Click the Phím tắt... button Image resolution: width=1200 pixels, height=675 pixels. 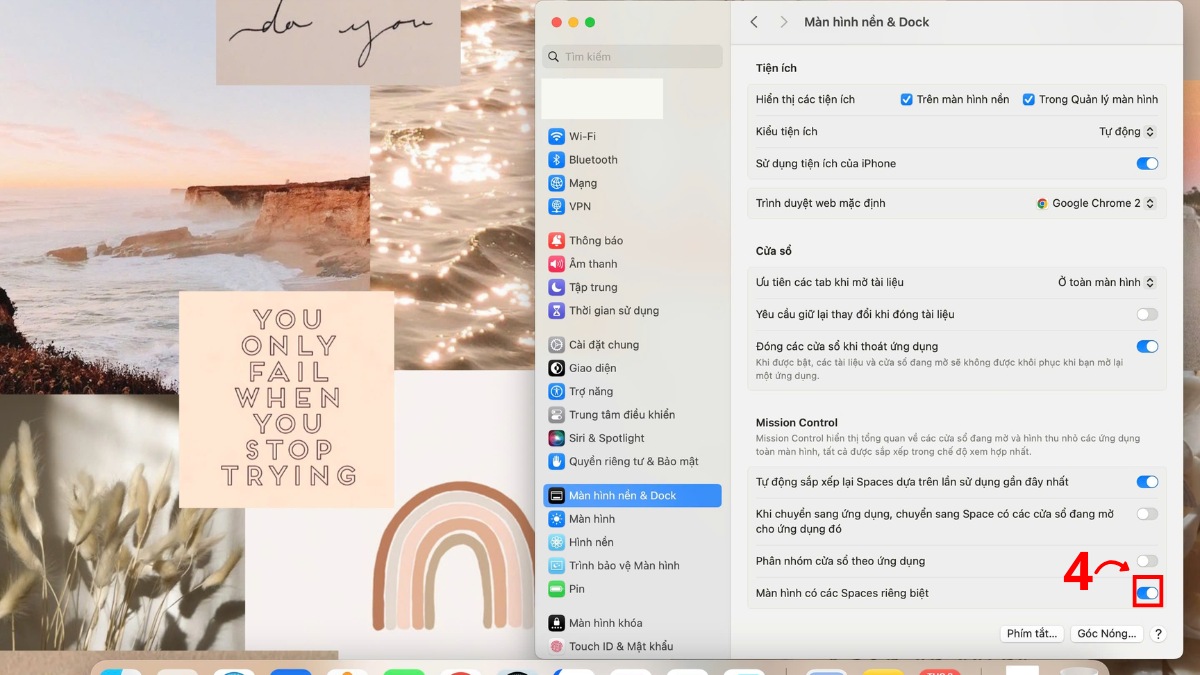[1031, 633]
